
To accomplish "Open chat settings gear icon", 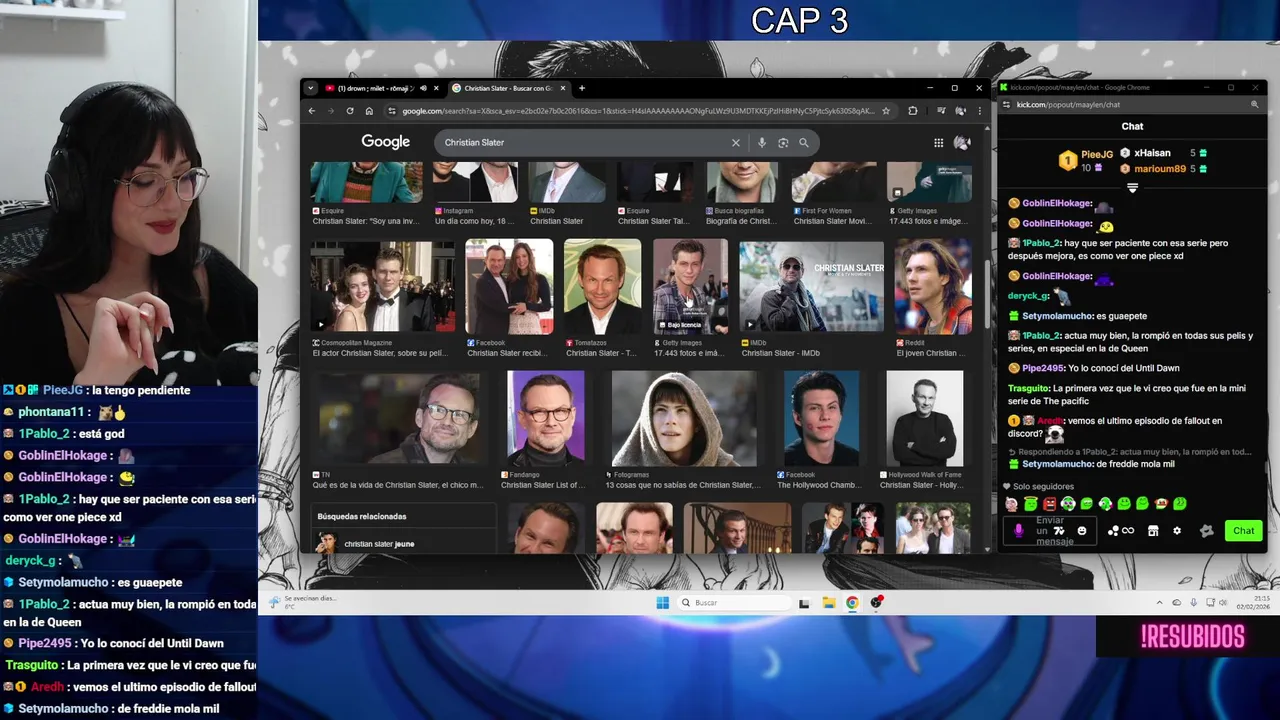I will pos(1177,531).
